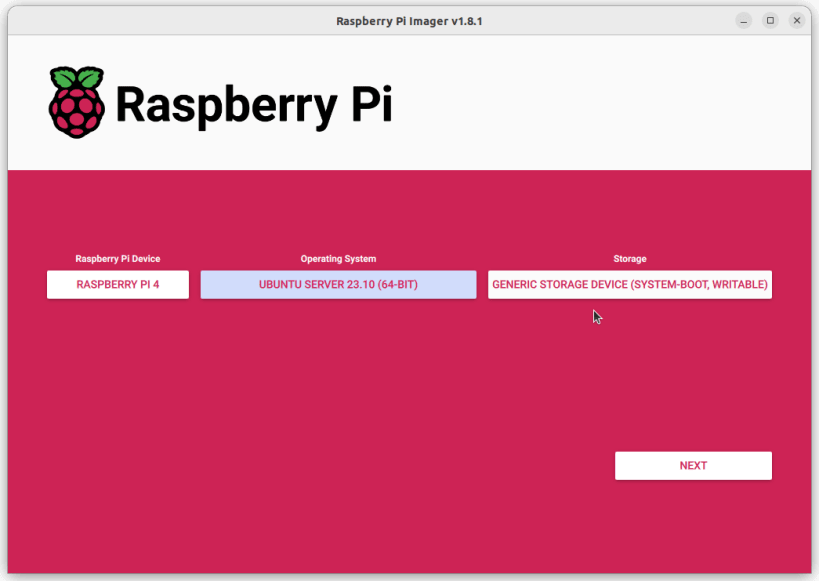Choose OS via Ubuntu Server 23.10 button
The width and height of the screenshot is (819, 581).
pos(338,284)
